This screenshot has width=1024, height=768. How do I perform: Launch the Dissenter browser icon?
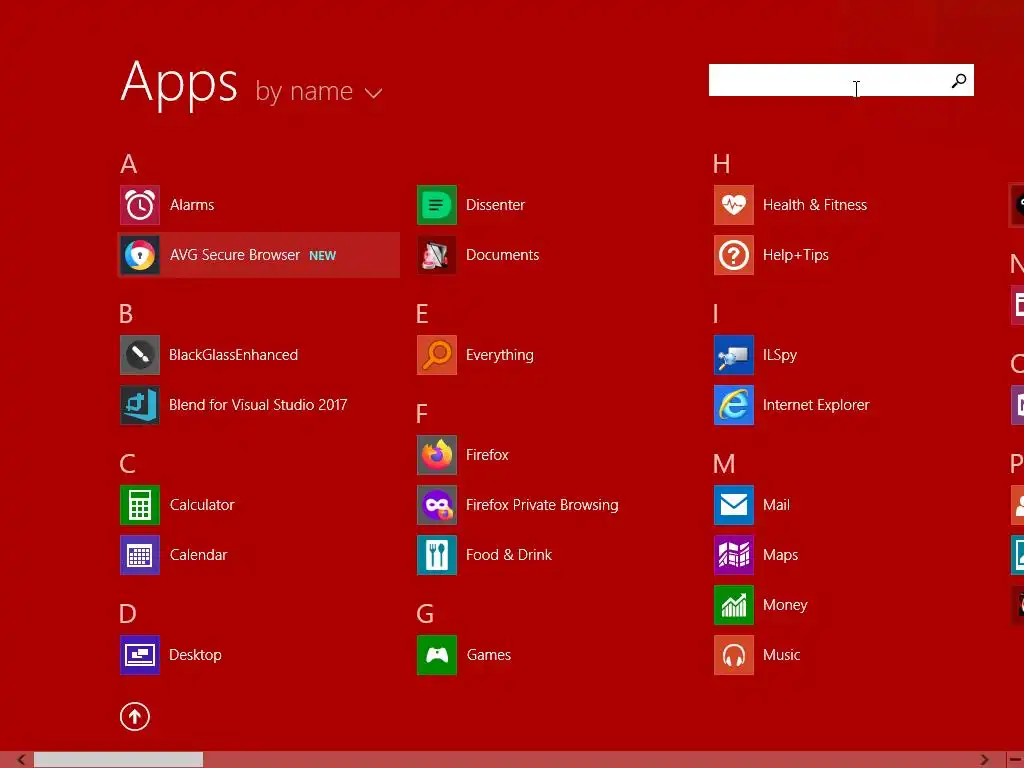click(x=437, y=205)
